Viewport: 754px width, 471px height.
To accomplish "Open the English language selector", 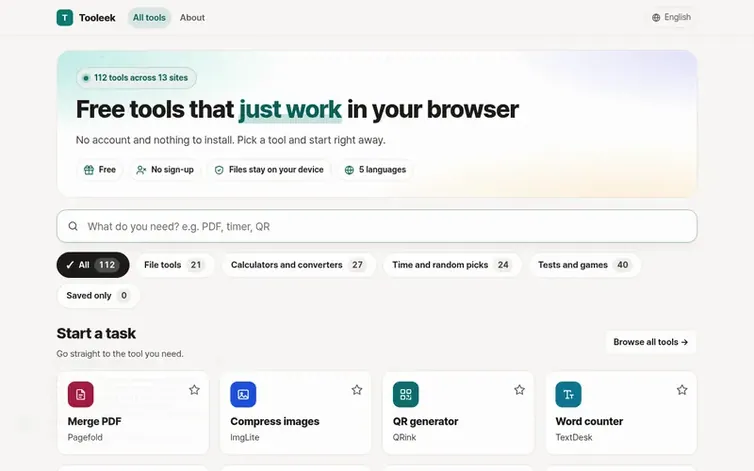I will click(671, 17).
